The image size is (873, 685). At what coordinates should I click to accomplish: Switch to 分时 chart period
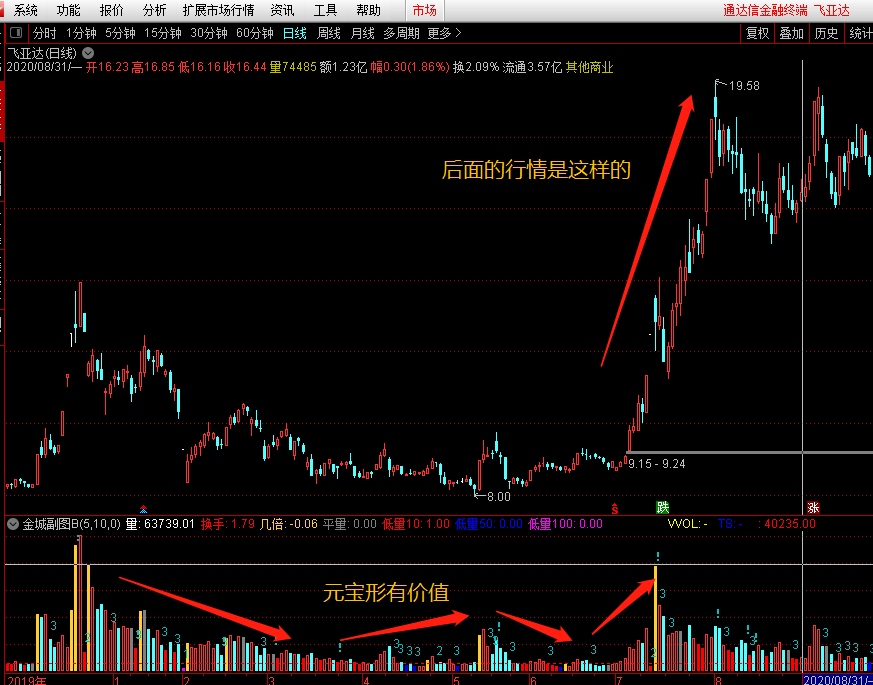(x=45, y=33)
